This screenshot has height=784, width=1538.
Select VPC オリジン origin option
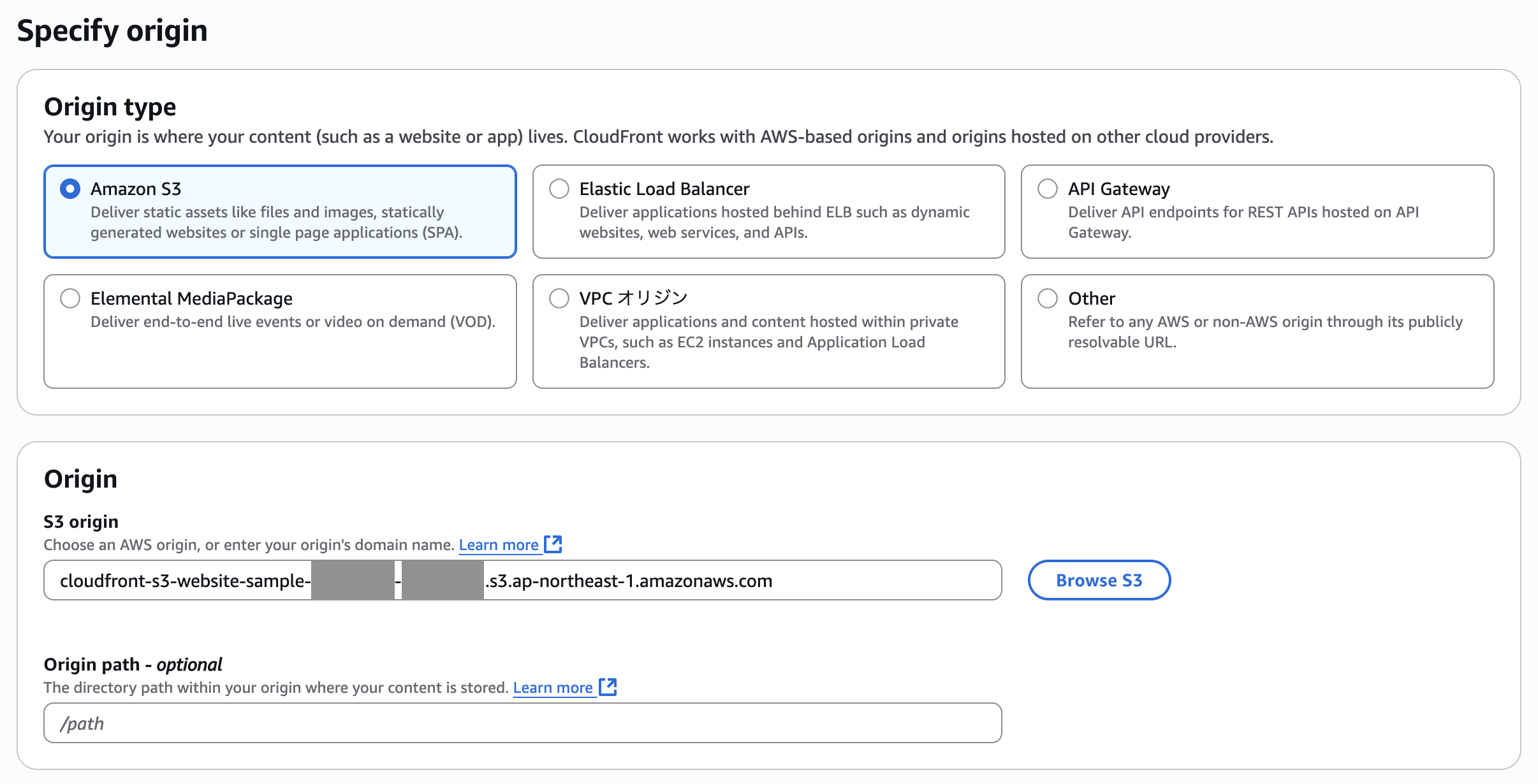(559, 298)
